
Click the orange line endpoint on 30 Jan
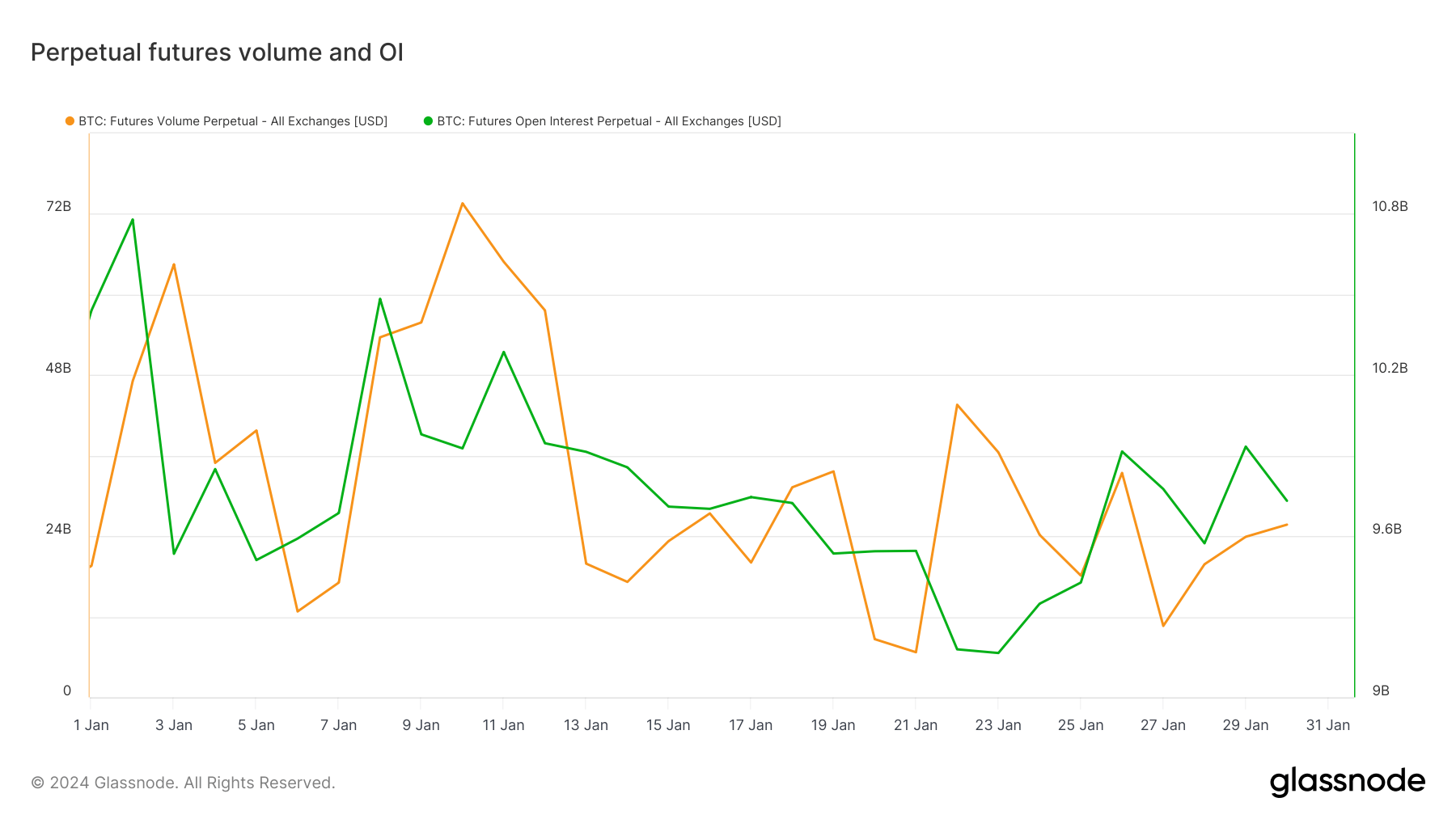(1286, 525)
